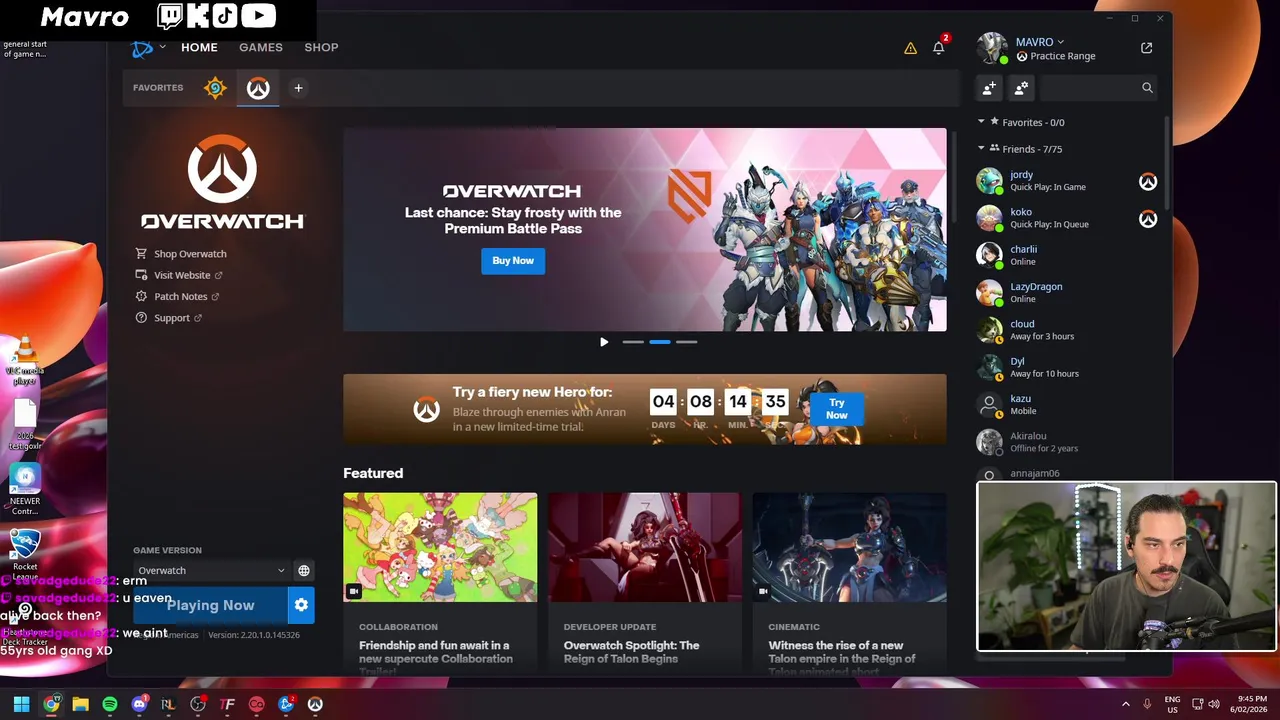Select the third carousel slide indicator
The height and width of the screenshot is (720, 1280).
[687, 342]
